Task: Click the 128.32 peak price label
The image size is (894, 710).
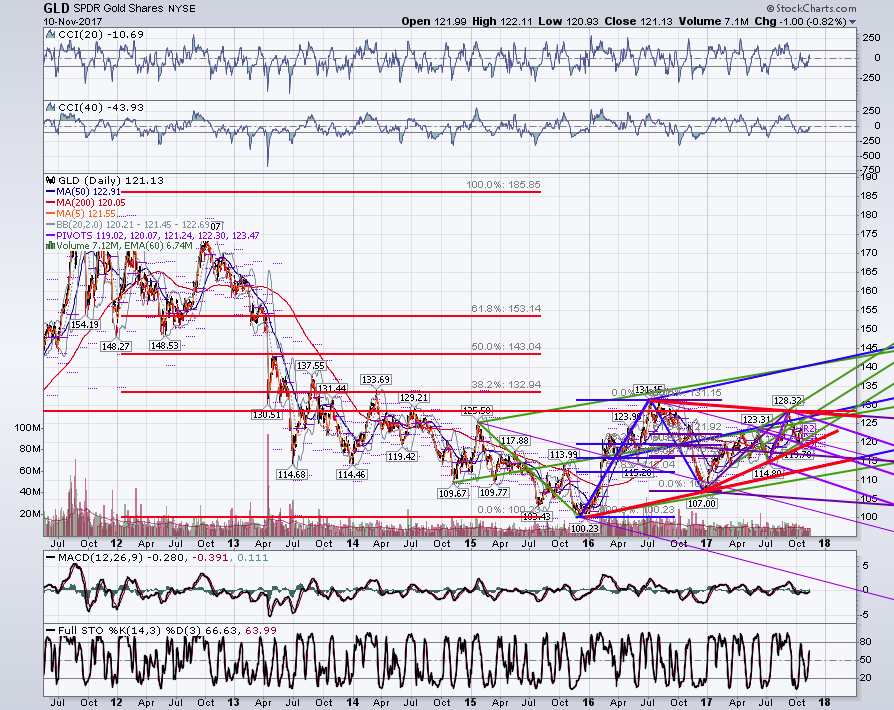Action: click(788, 400)
